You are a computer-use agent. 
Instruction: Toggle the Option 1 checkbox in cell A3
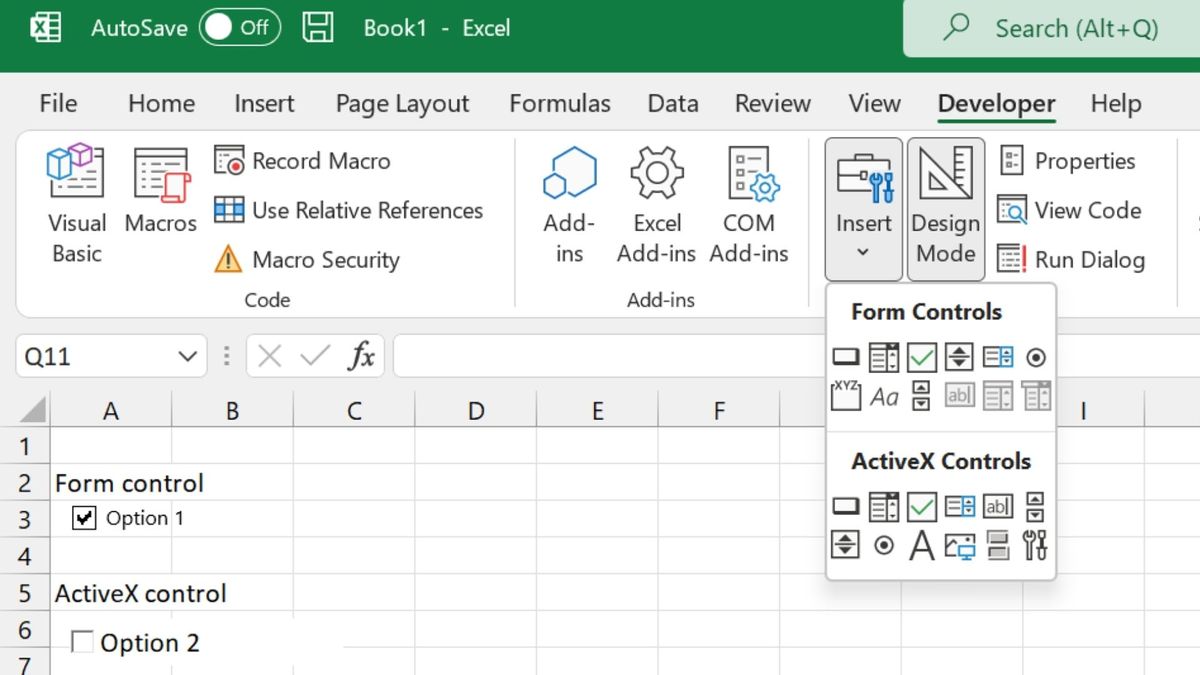tap(83, 518)
